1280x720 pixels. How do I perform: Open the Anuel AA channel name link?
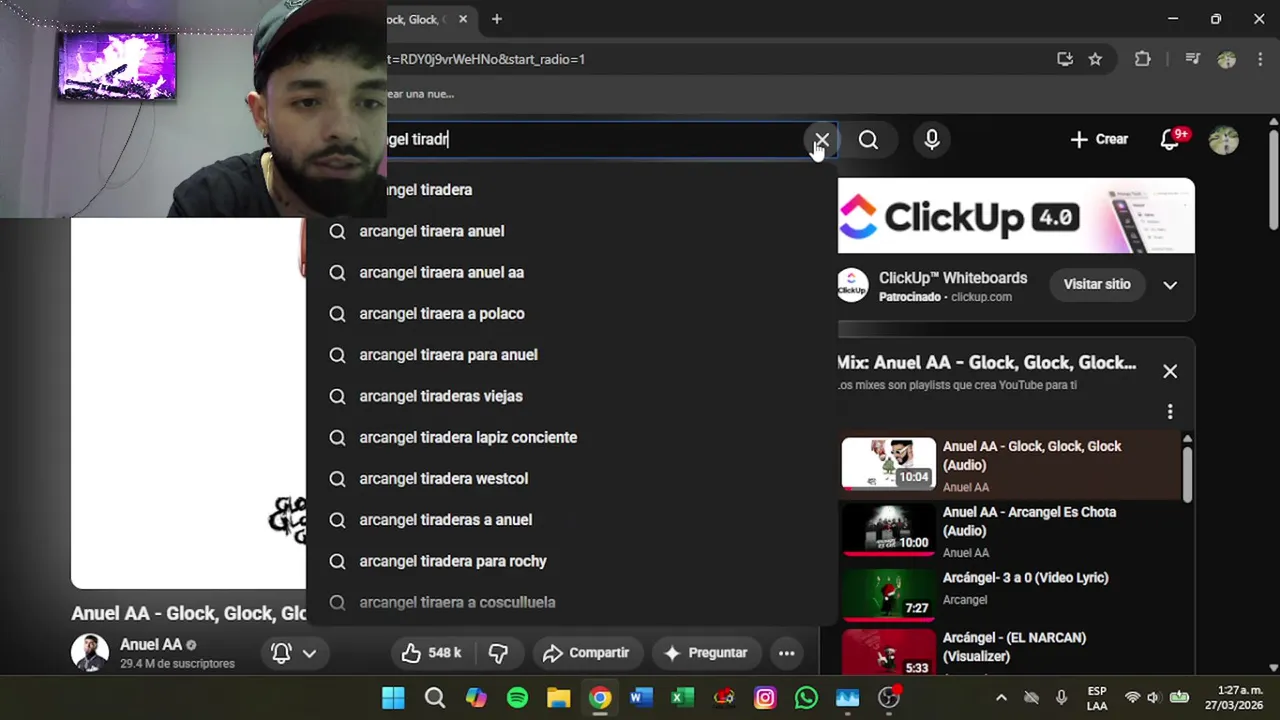pos(151,645)
